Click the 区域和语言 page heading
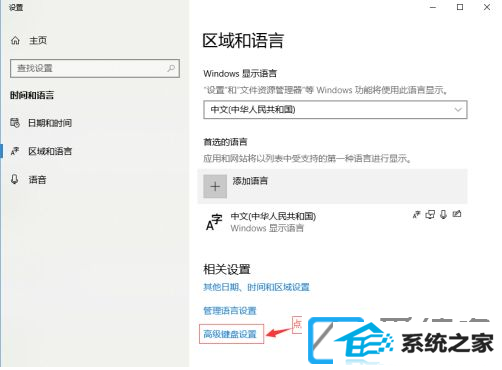The width and height of the screenshot is (502, 370). point(243,41)
